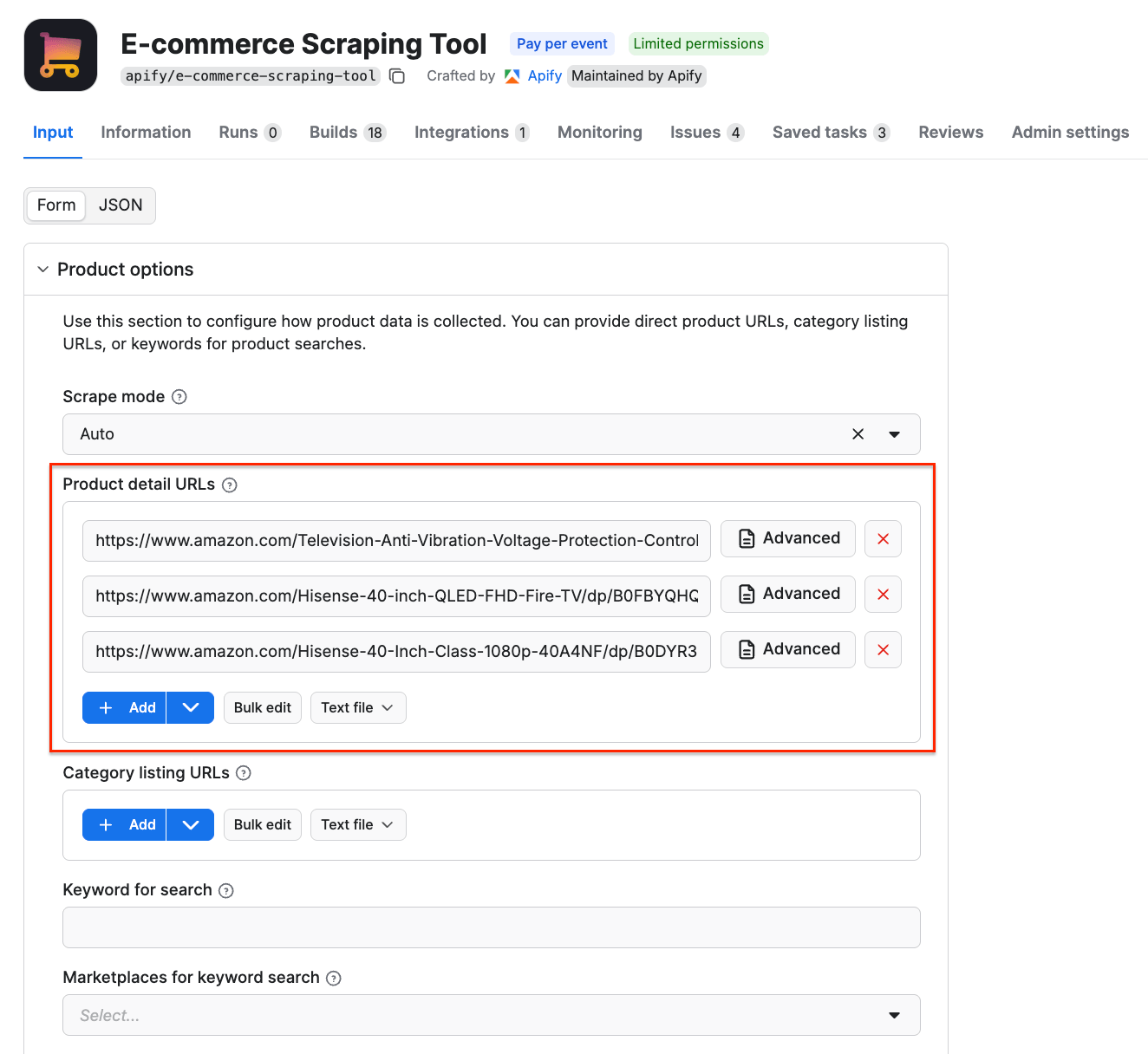Click the copy actor name icon

397,76
